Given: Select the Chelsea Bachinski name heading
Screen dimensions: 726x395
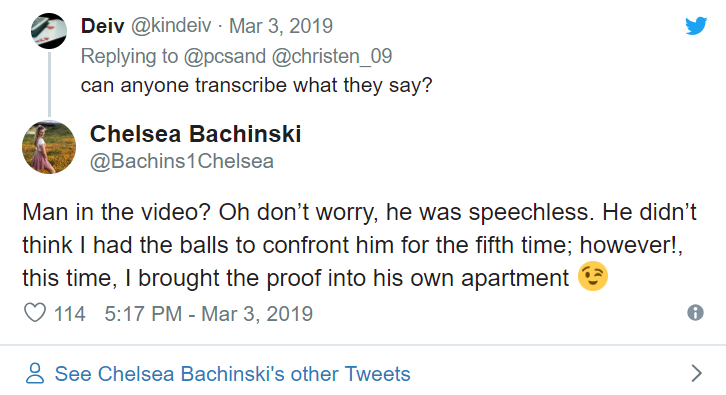Looking at the screenshot, I should 195,134.
